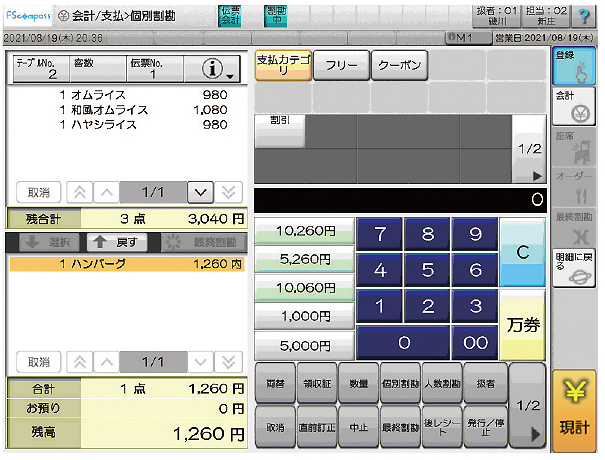
Task: Jump to last page in lower split list
Action: click(228, 362)
